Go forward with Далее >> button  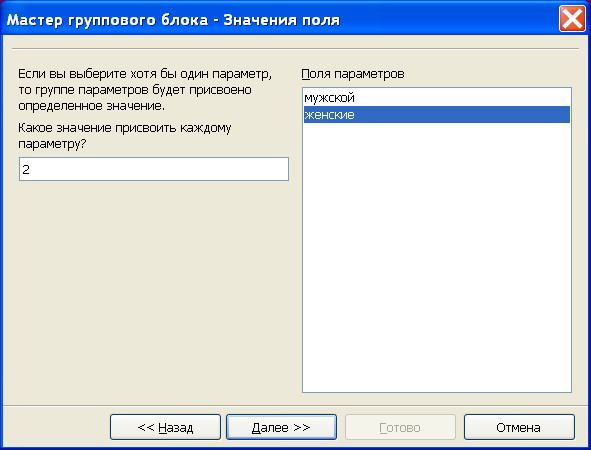point(281,427)
